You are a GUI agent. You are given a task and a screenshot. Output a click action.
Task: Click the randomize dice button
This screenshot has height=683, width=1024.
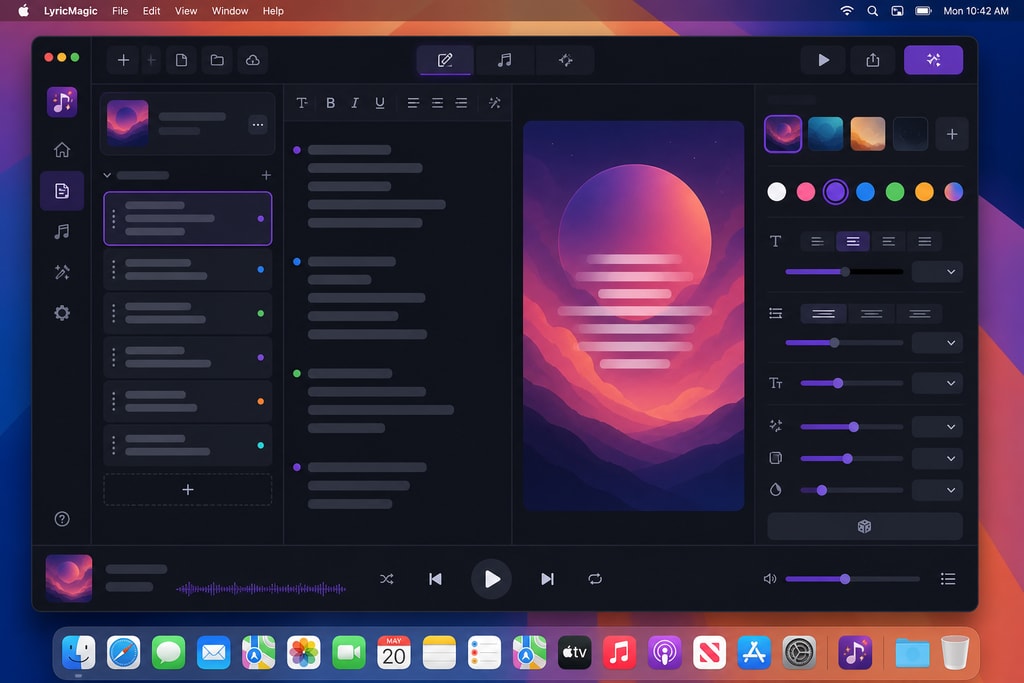[x=864, y=526]
